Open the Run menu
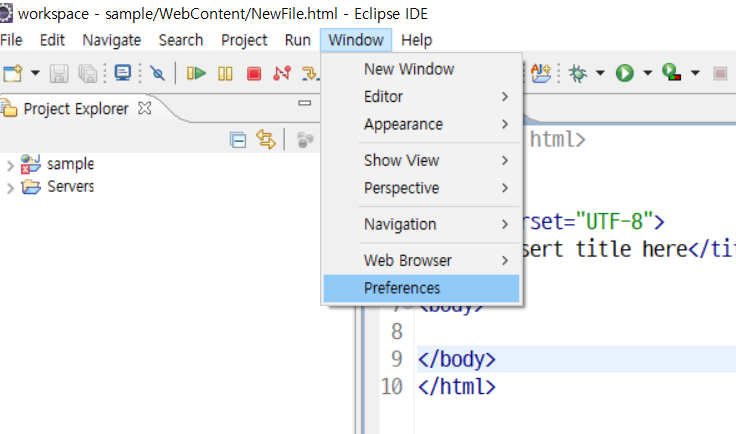Image resolution: width=736 pixels, height=434 pixels. (298, 40)
